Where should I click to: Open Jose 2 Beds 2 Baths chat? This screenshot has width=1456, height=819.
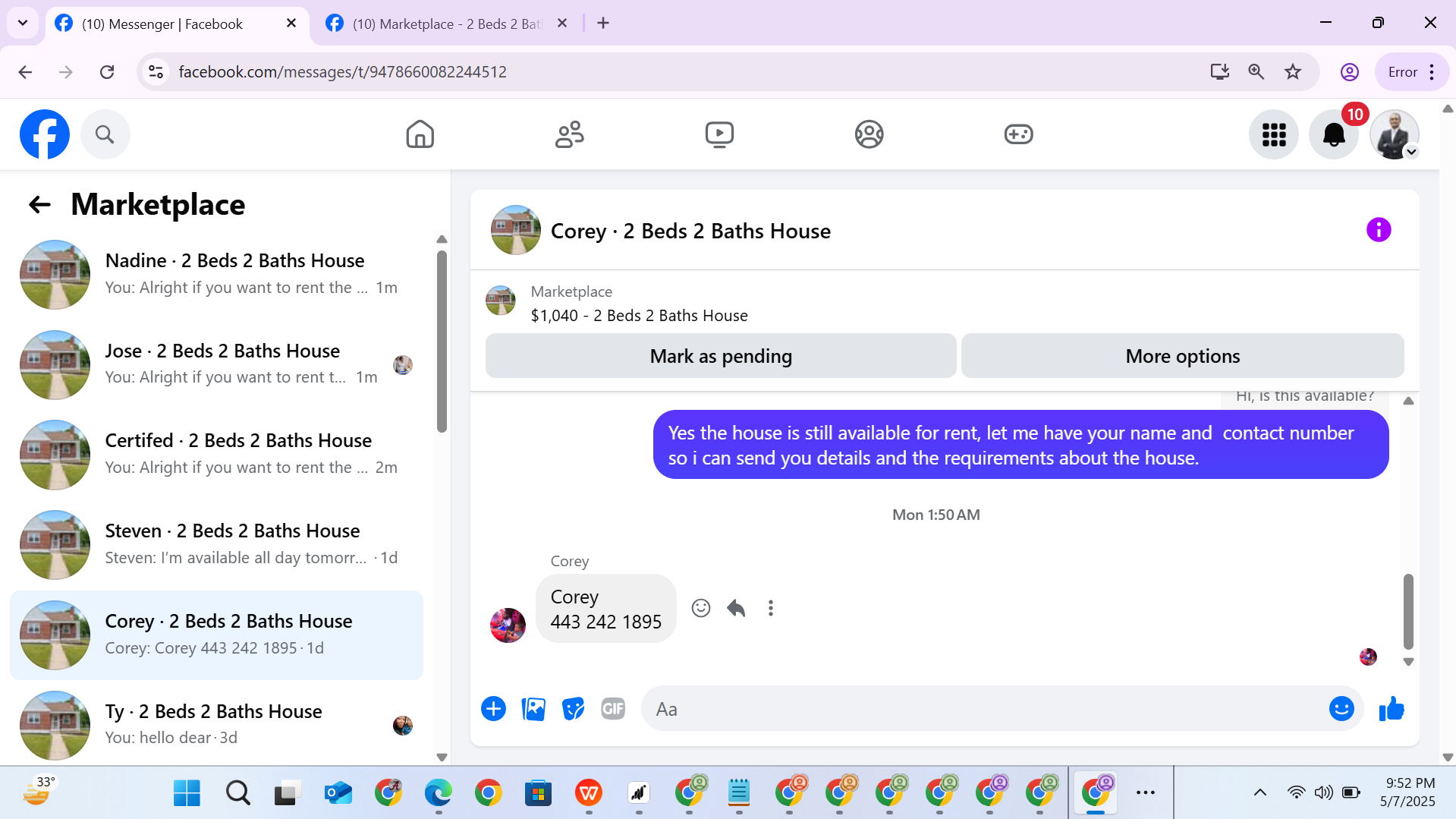click(x=216, y=365)
